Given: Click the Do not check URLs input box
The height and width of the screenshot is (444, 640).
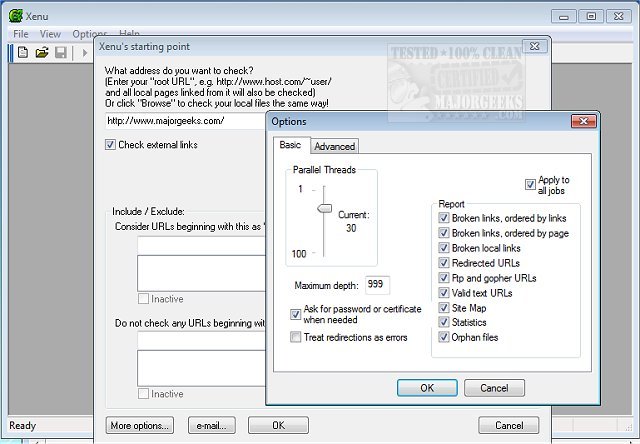Looking at the screenshot, I should coord(202,341).
